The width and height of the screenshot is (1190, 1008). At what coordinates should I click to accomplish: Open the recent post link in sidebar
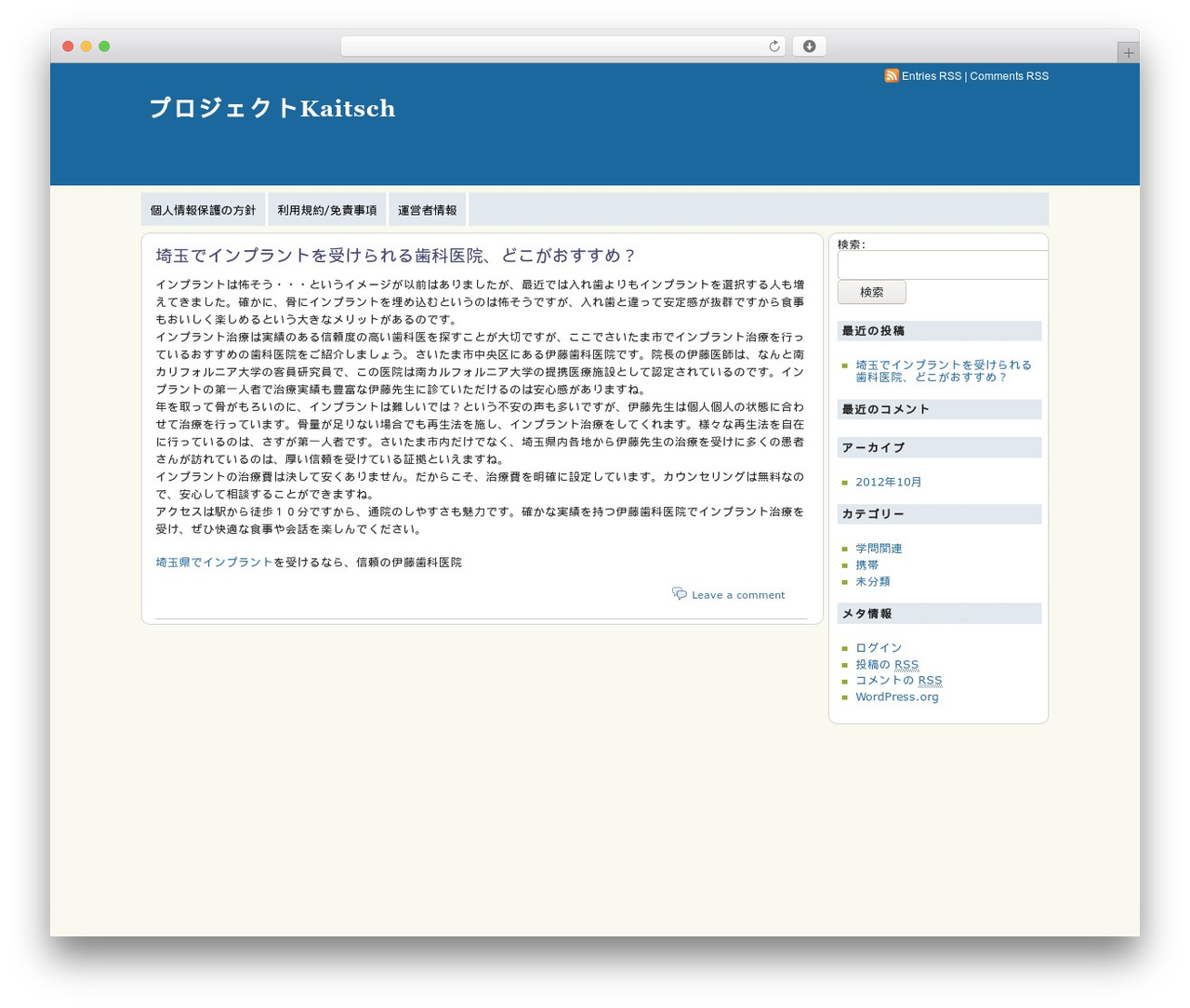944,371
